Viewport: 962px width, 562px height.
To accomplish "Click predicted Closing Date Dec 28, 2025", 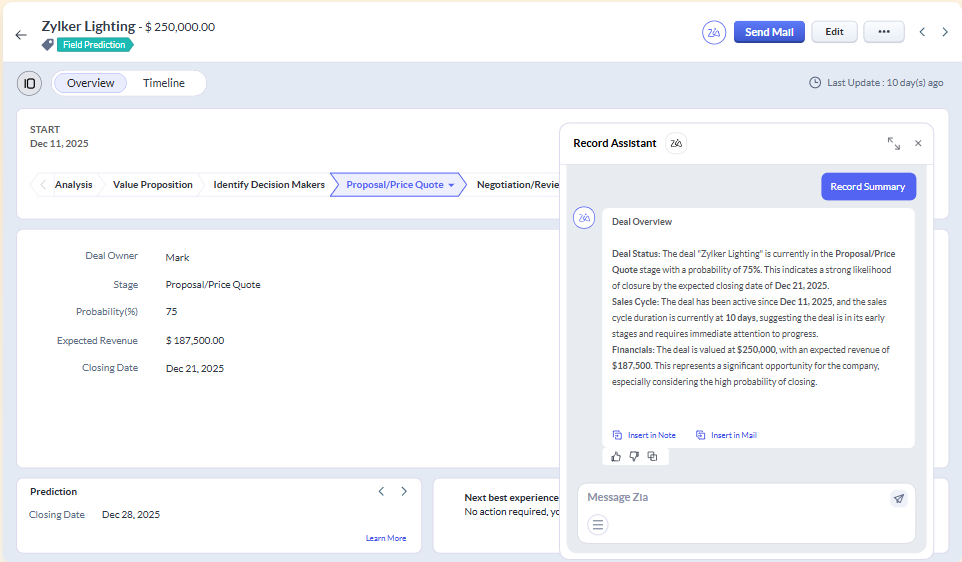I will coord(131,515).
